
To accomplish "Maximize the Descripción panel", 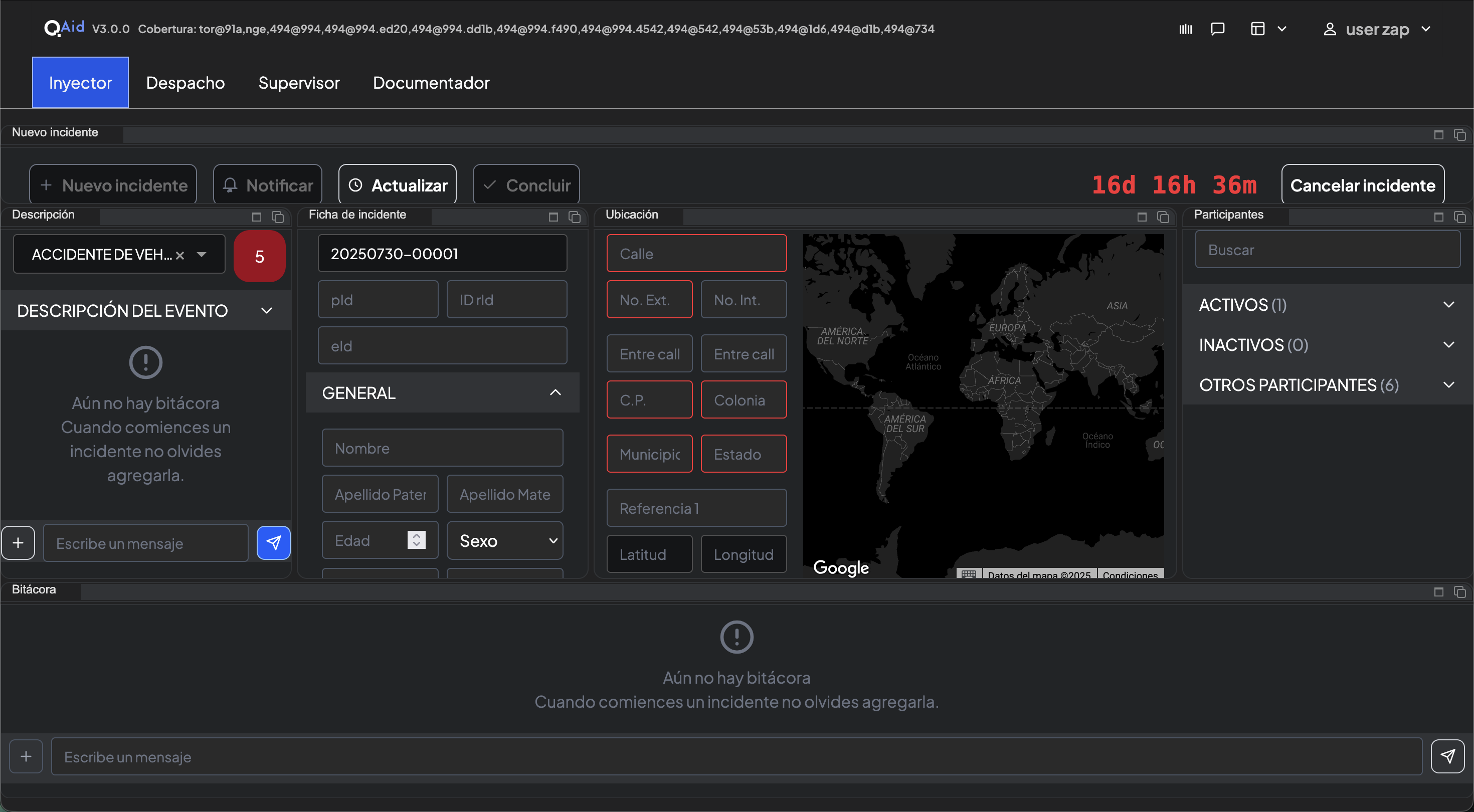I will 257,217.
